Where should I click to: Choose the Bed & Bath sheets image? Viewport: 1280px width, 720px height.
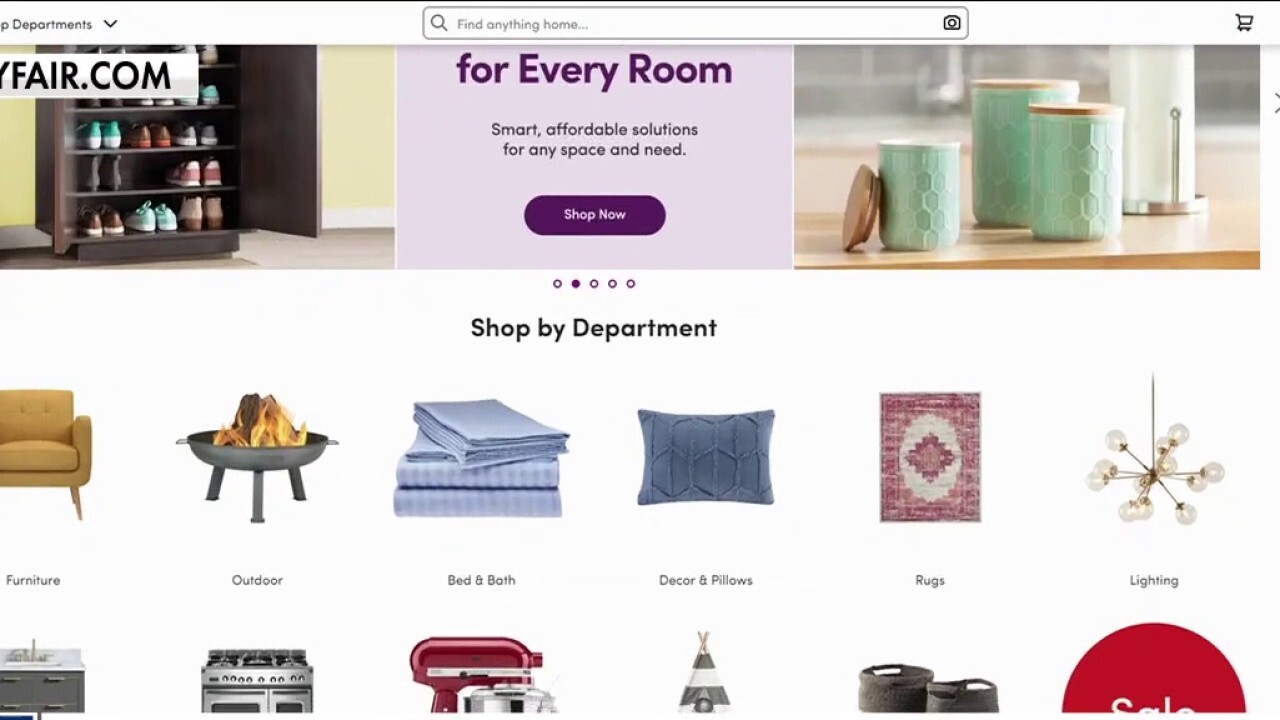[x=481, y=458]
